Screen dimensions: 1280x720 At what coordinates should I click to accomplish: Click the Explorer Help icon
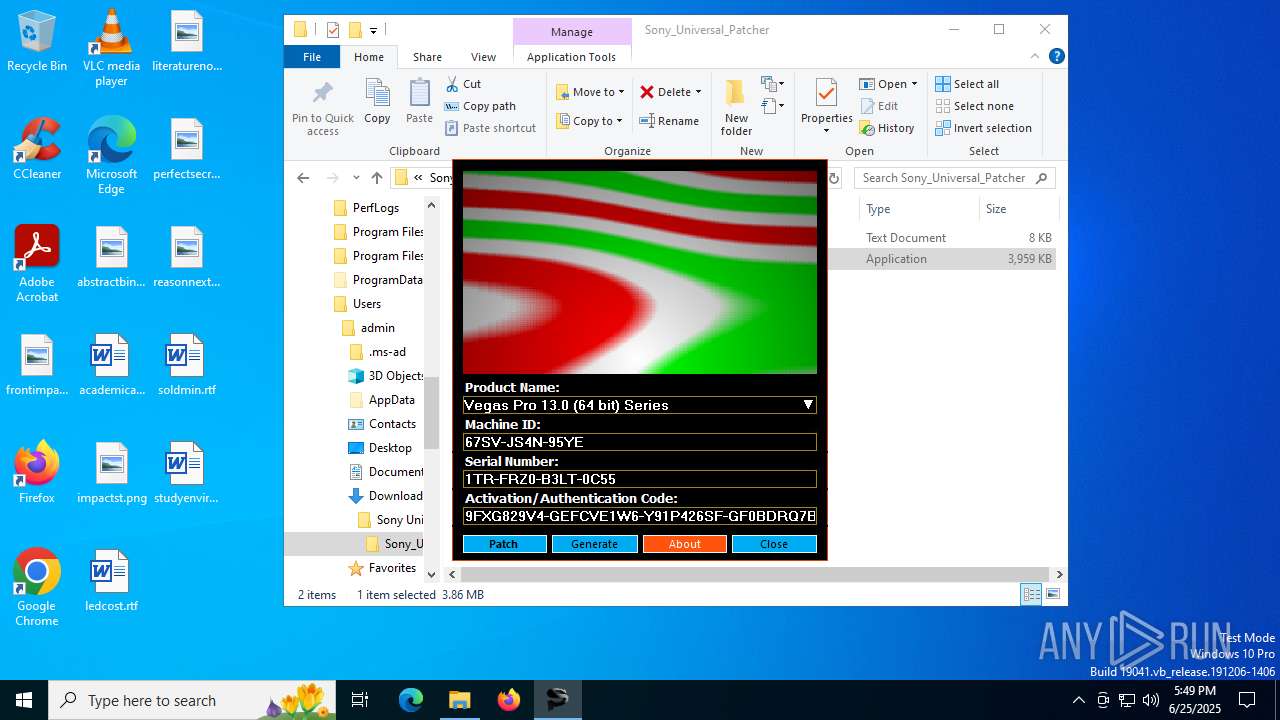point(1056,57)
